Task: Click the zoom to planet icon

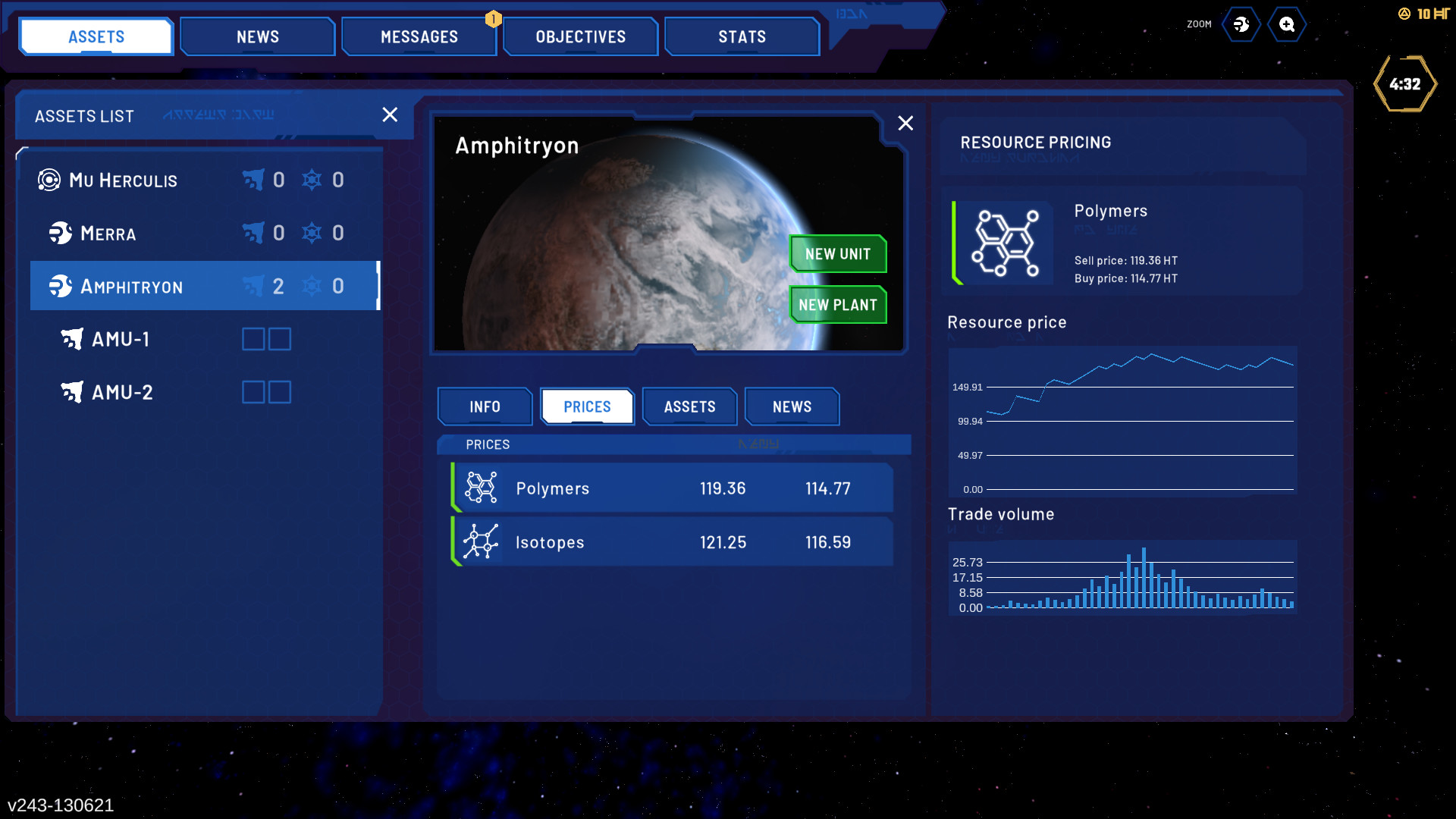Action: 1241,25
